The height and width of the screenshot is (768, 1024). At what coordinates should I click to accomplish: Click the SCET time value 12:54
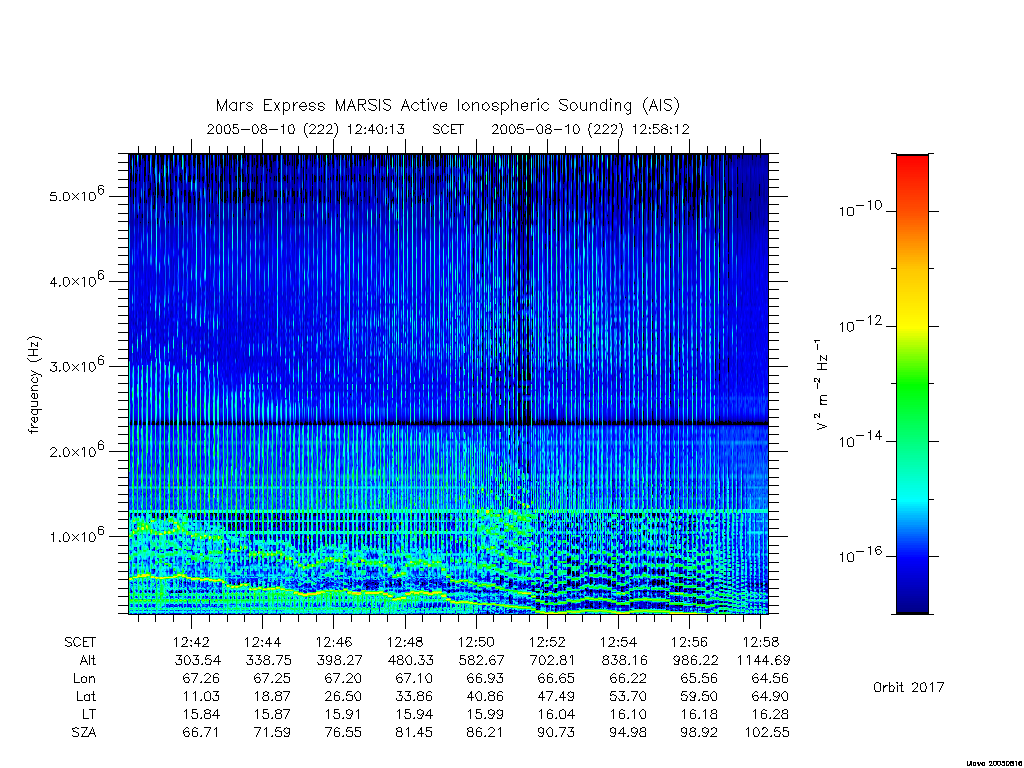pyautogui.click(x=618, y=642)
